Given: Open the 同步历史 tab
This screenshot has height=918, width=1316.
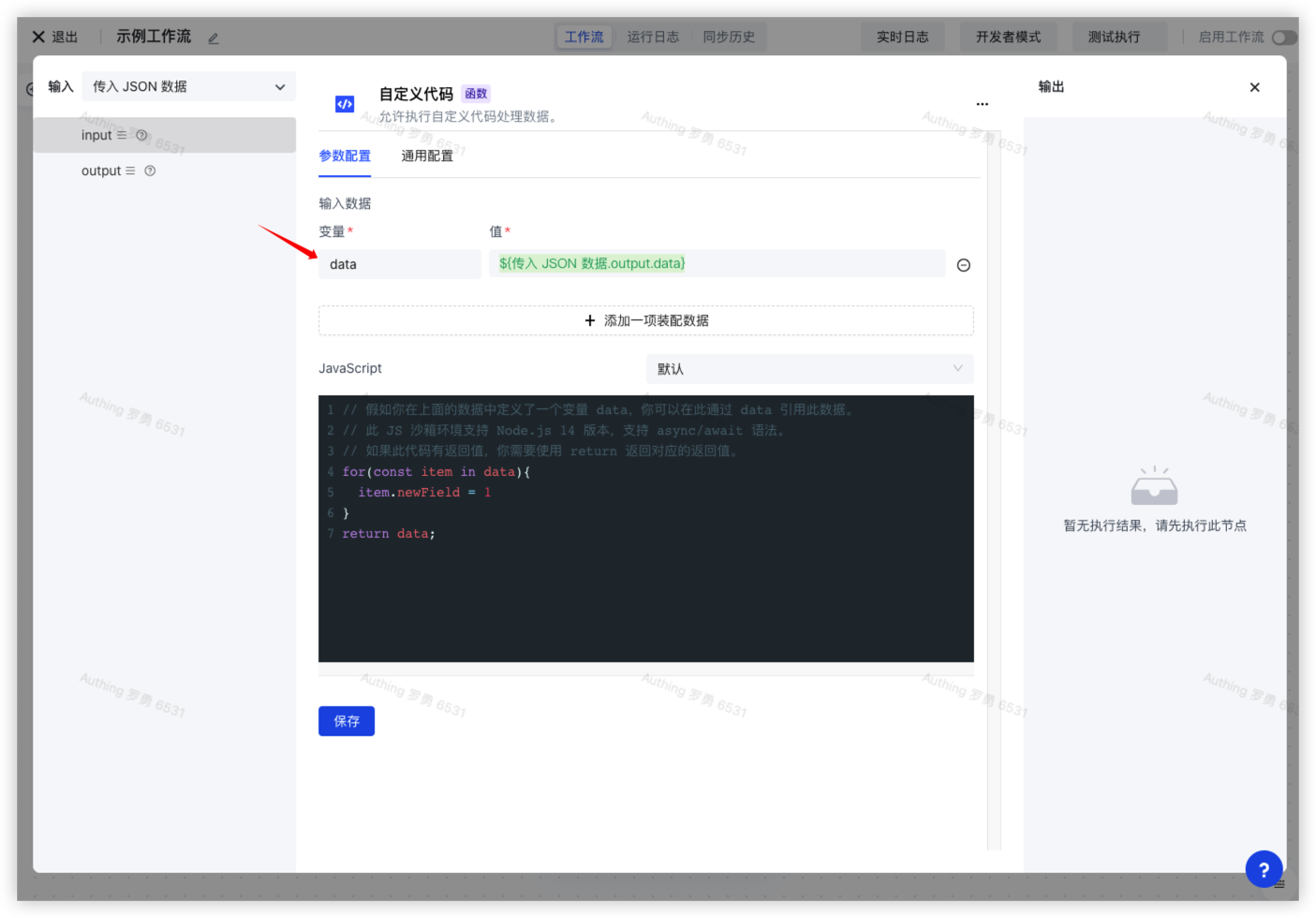Looking at the screenshot, I should 729,37.
